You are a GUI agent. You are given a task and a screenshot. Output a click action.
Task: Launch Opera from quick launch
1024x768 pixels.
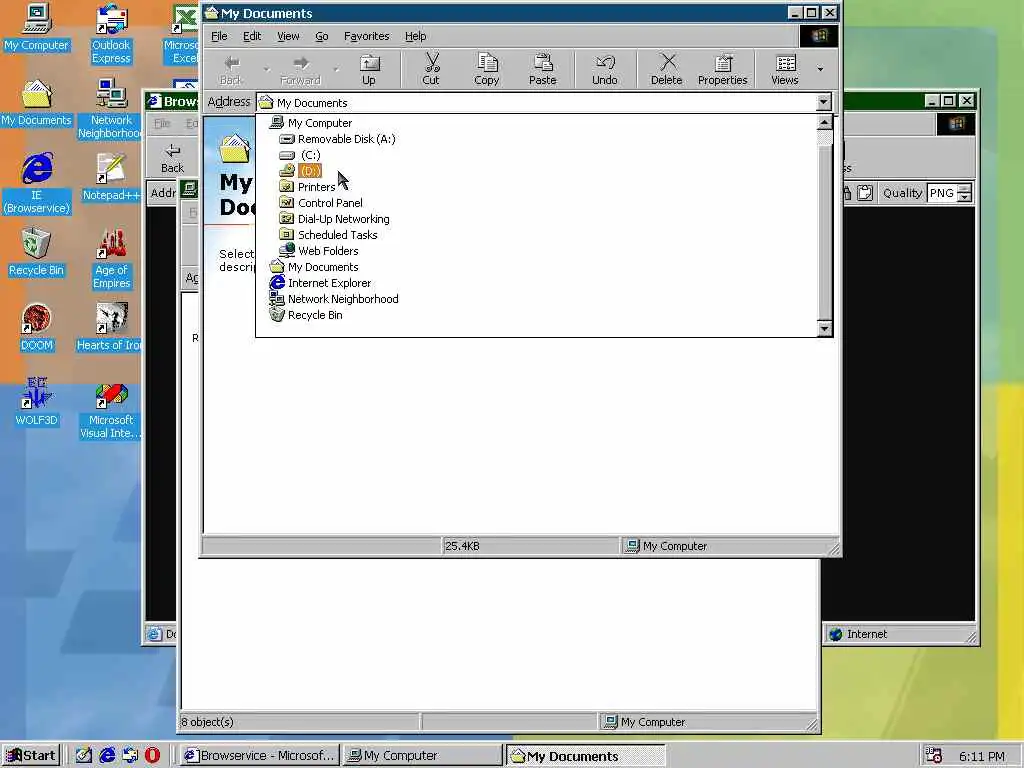153,756
